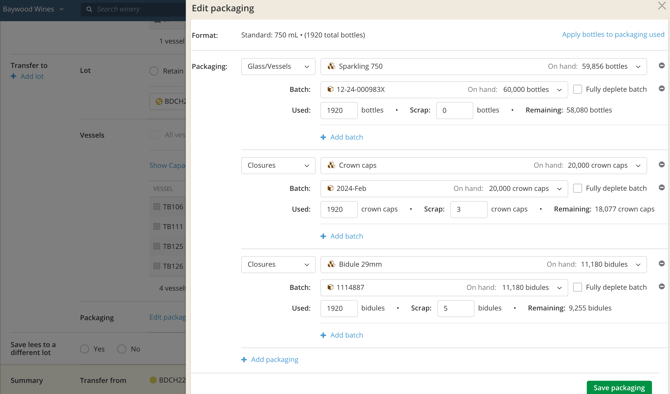Click the search magnifier icon in the top bar

tap(89, 9)
